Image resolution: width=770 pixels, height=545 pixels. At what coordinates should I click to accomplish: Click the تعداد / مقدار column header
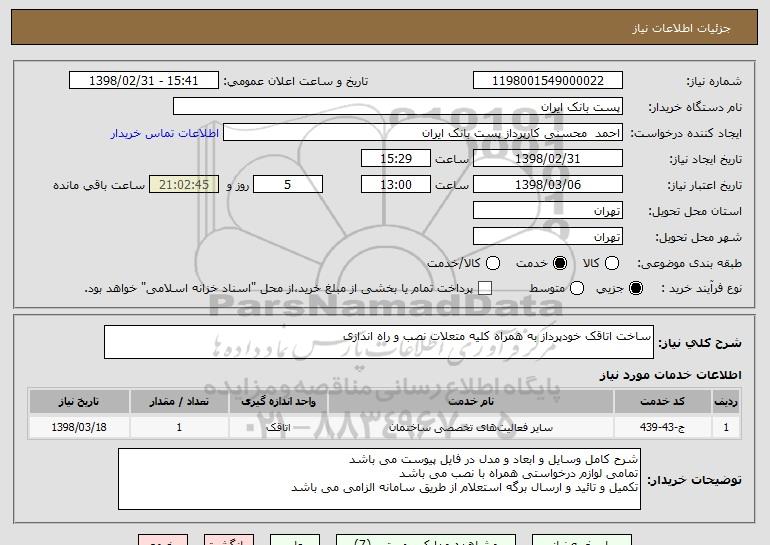(179, 402)
